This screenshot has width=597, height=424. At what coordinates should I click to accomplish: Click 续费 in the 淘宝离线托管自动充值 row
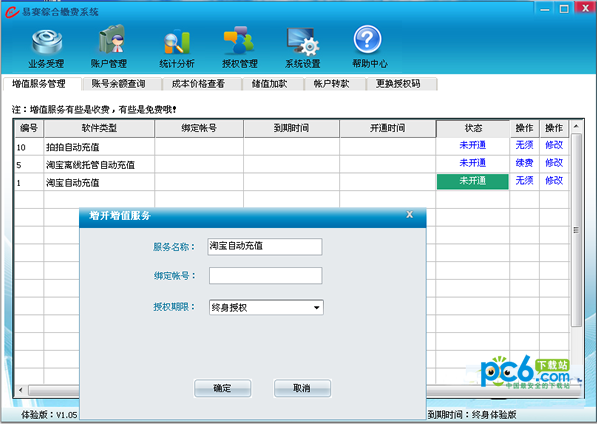click(524, 163)
